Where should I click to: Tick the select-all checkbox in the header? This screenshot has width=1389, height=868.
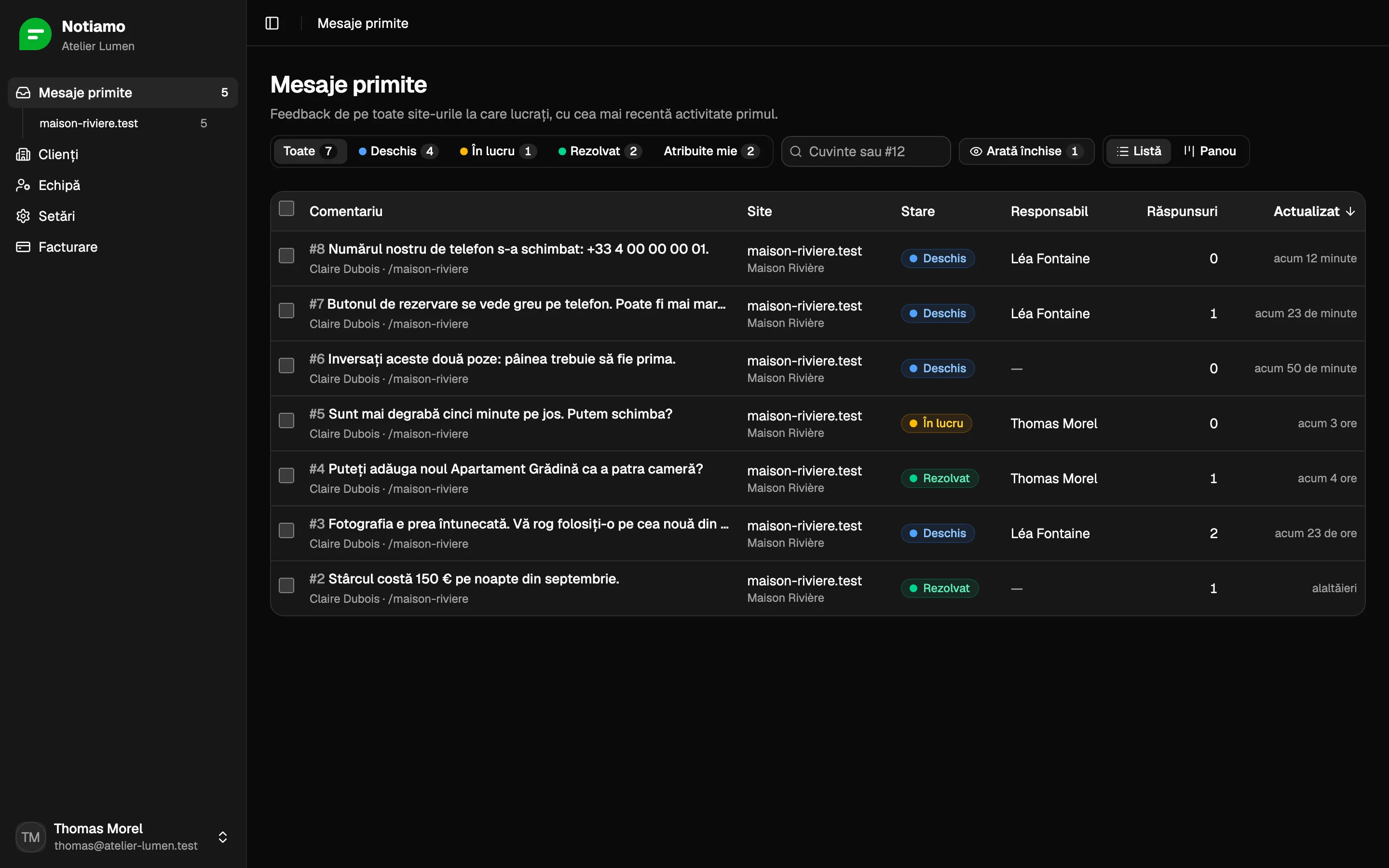[286, 208]
